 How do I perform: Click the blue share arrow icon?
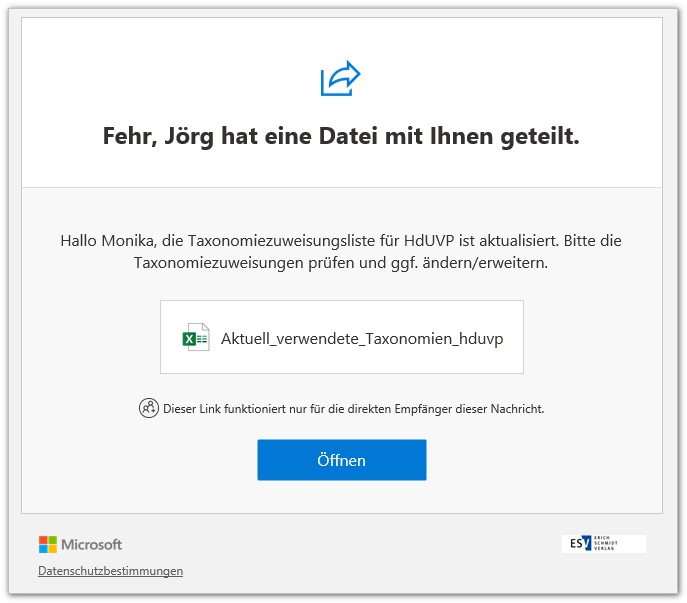tap(340, 79)
